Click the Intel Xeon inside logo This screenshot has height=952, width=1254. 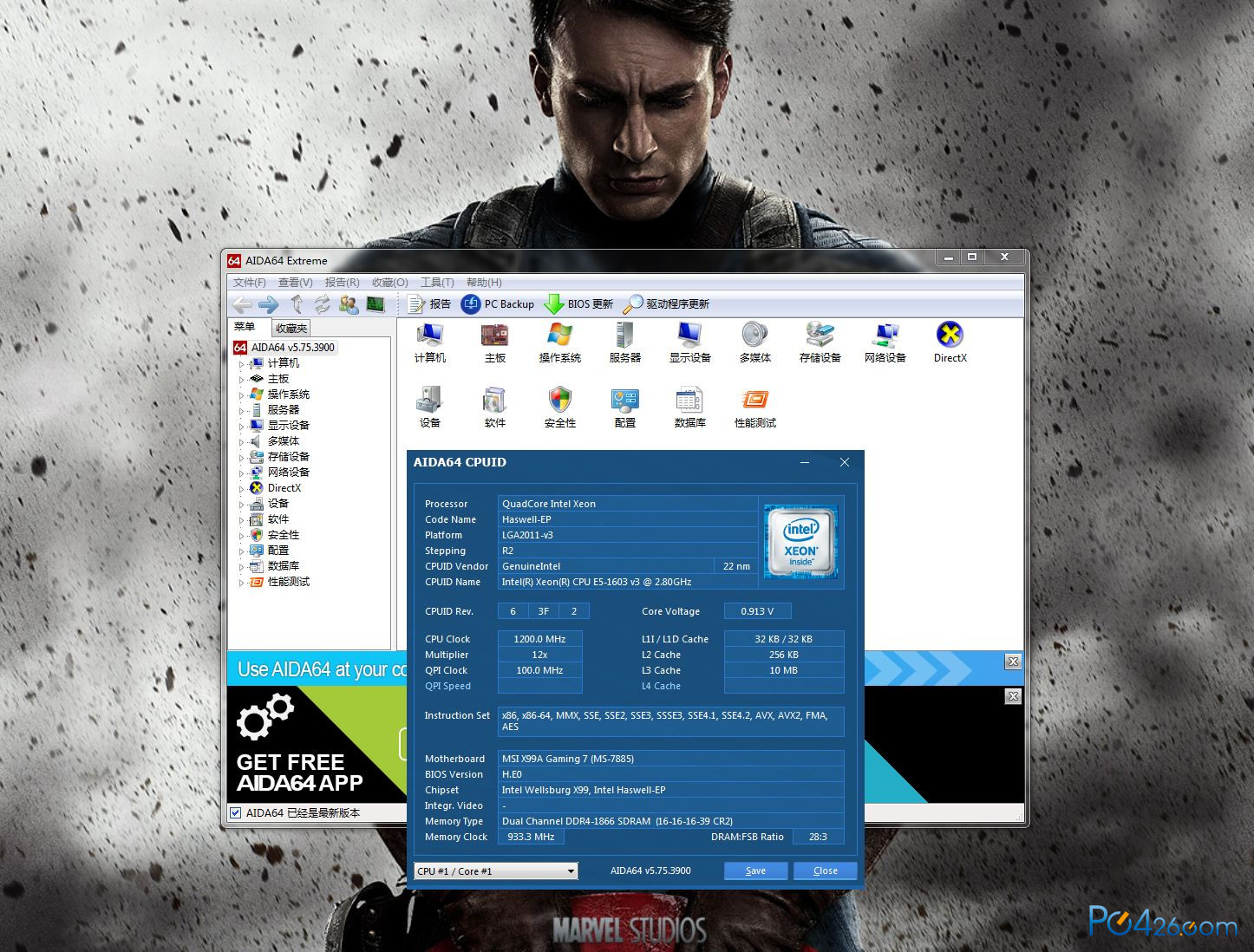tap(800, 542)
